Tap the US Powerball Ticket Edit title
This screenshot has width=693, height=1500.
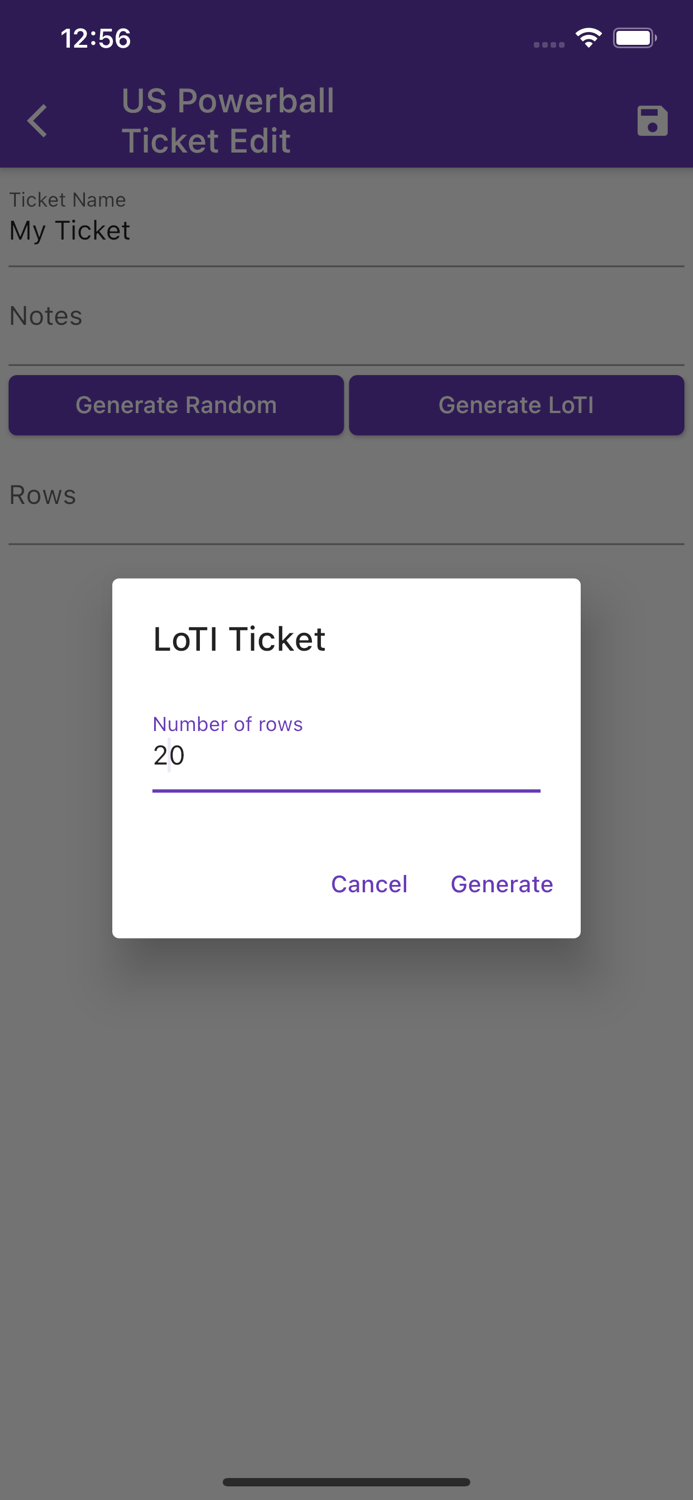(x=228, y=121)
